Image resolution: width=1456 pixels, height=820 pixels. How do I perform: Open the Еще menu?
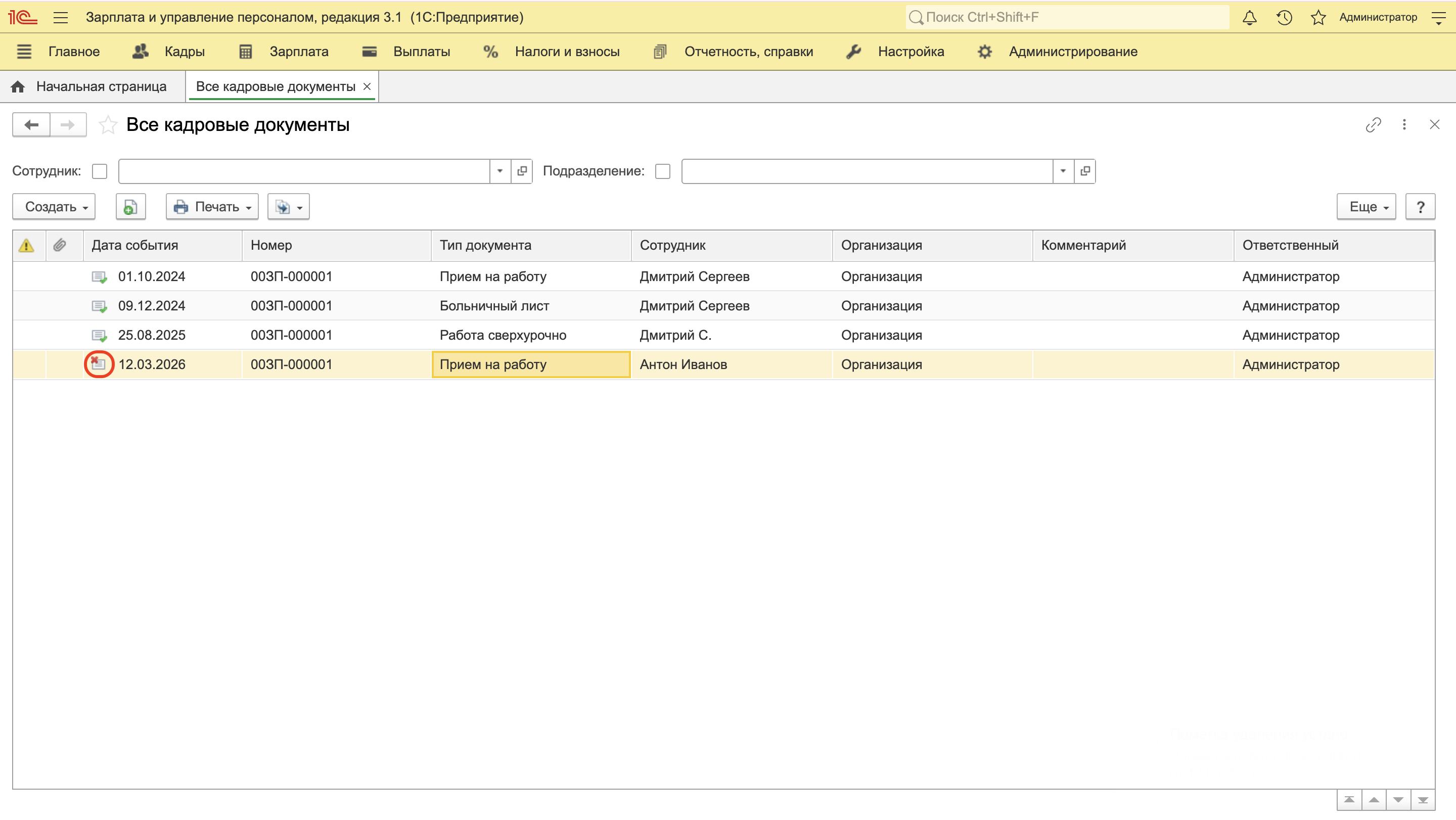[x=1366, y=207]
